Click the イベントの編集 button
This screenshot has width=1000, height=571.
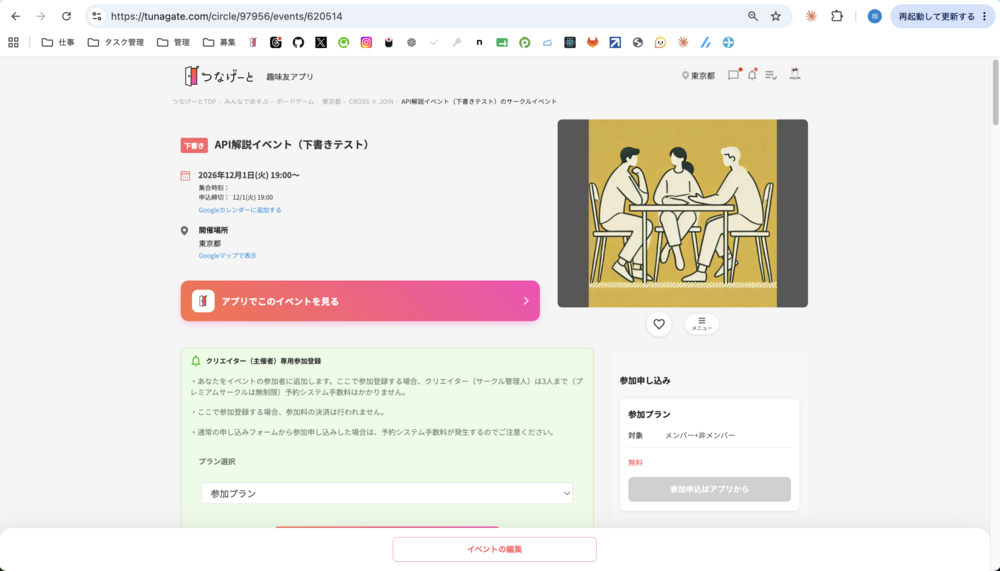tap(494, 549)
